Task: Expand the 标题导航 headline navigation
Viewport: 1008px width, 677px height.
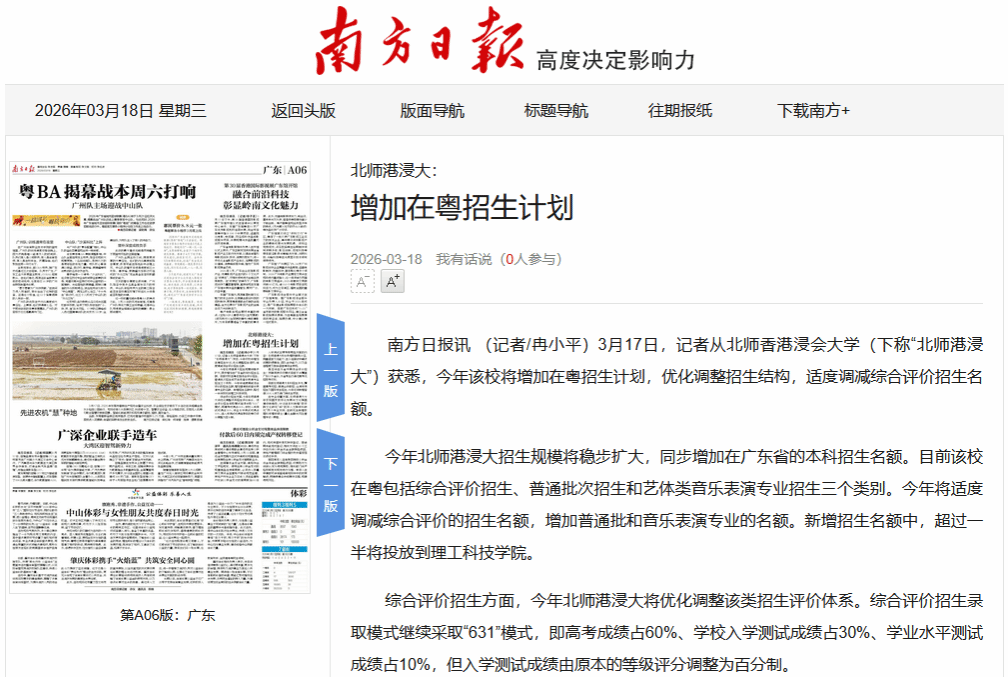Action: [x=556, y=111]
